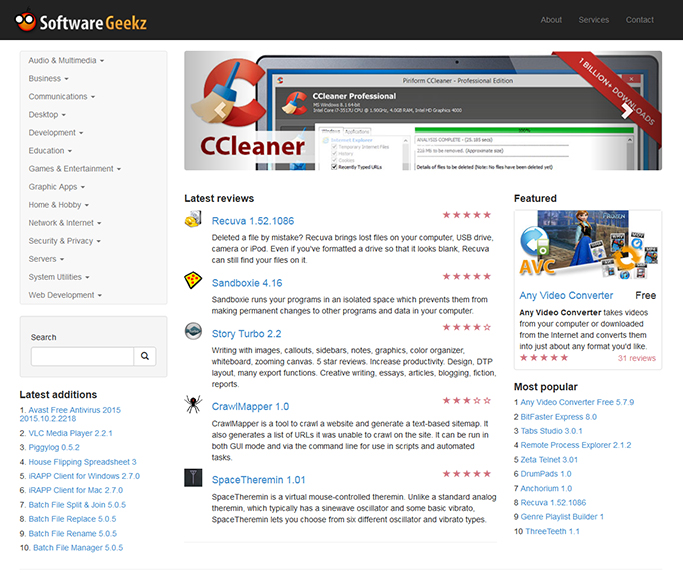Viewport: 683px width, 573px height.
Task: Open the Sandboxie 4.16 review
Action: [247, 283]
